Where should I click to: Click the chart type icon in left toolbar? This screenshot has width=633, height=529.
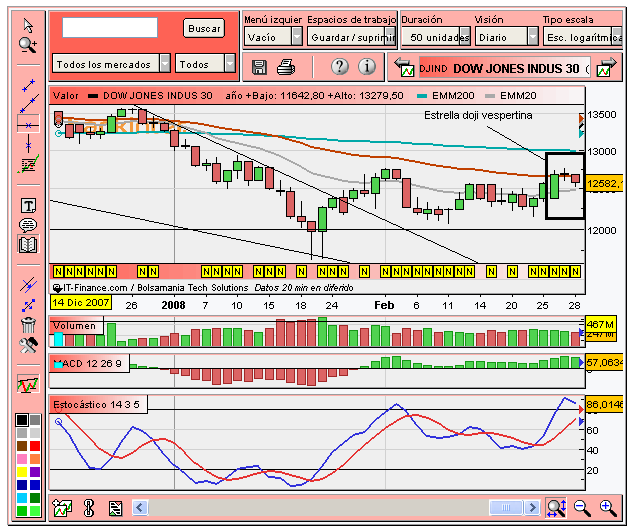pos(28,384)
